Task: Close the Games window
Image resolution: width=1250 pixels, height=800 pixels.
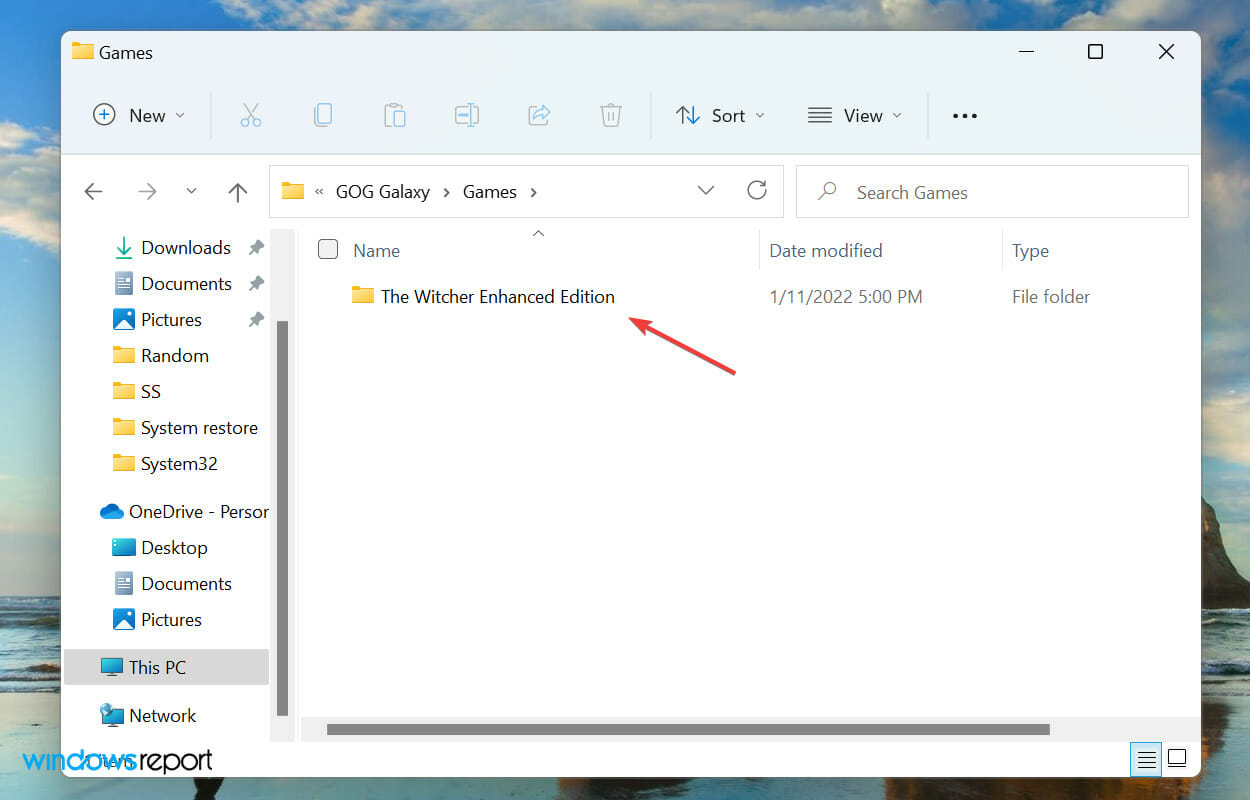Action: [x=1166, y=52]
